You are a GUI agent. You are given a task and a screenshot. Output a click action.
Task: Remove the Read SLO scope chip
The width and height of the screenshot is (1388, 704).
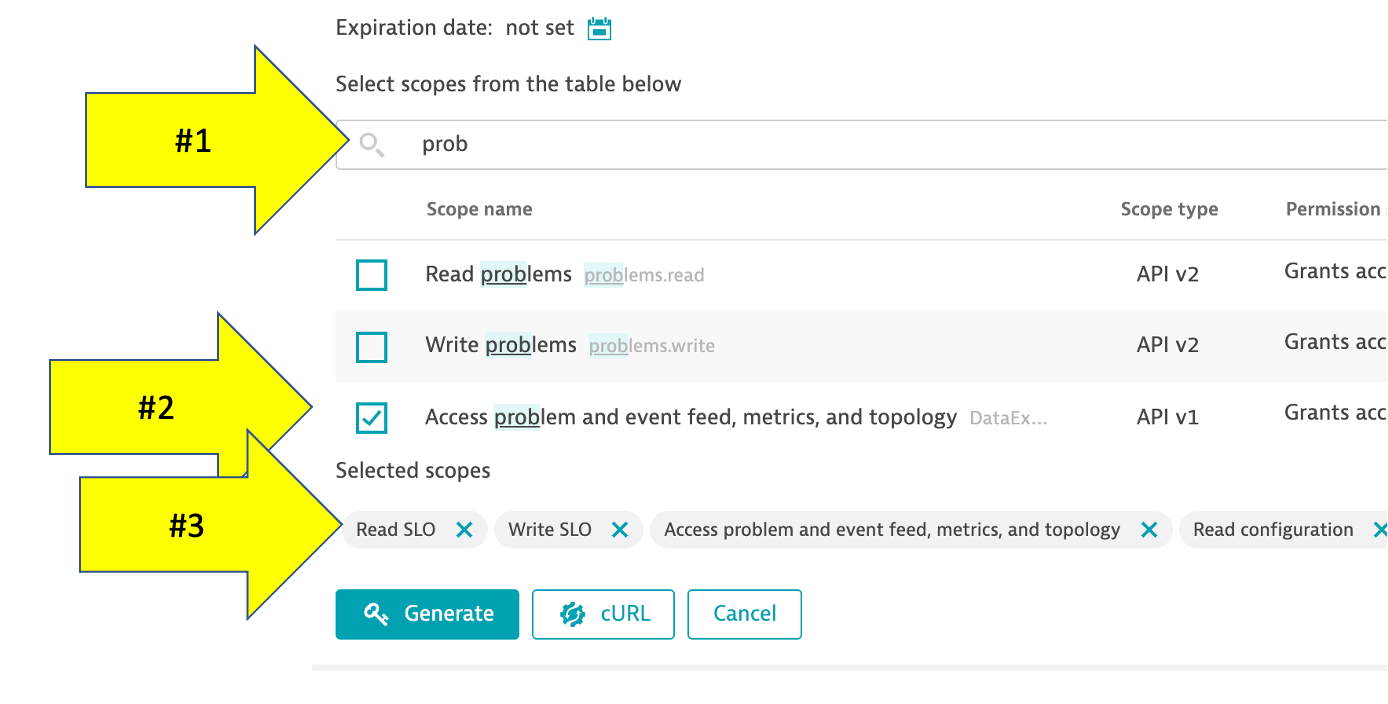[x=464, y=530]
